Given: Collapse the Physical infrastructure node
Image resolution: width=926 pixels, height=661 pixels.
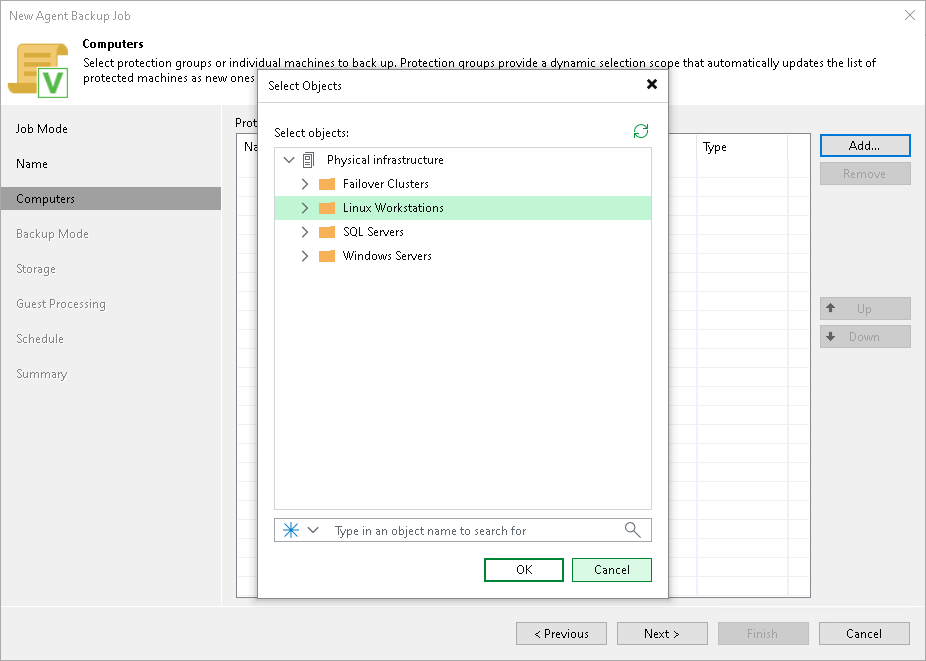Looking at the screenshot, I should pos(289,159).
